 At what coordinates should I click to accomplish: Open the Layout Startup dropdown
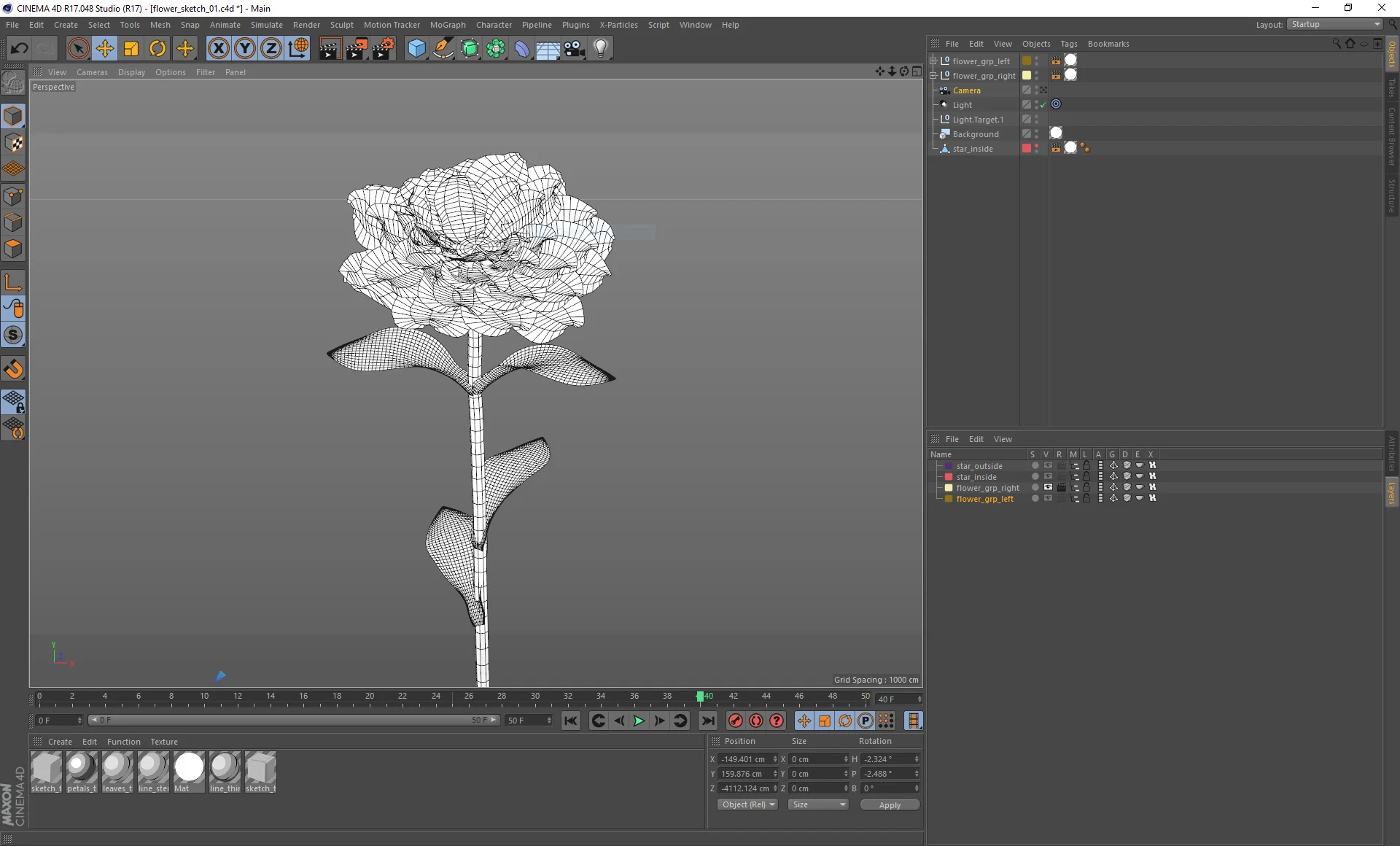[1336, 24]
